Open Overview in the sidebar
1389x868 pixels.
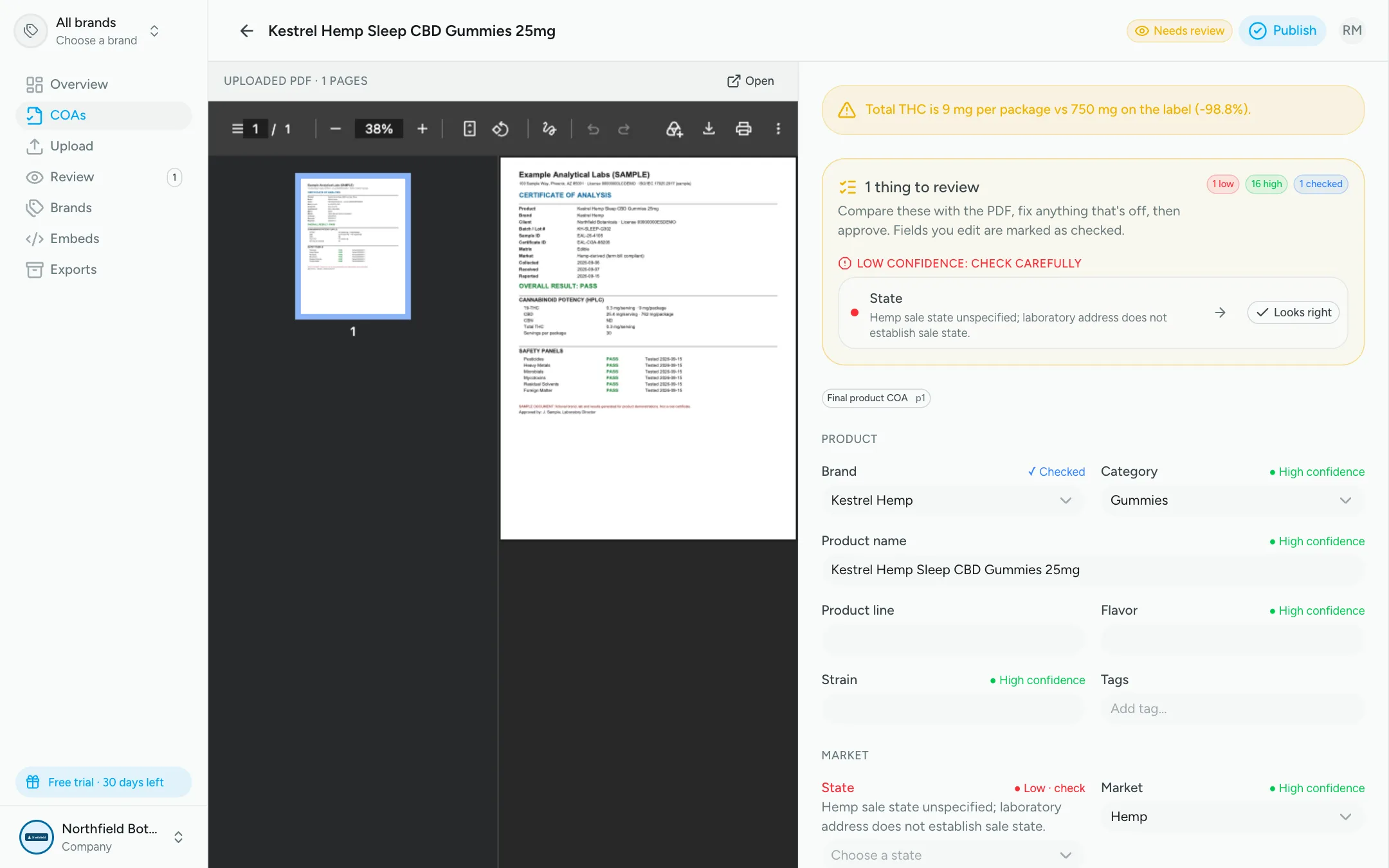(x=103, y=84)
